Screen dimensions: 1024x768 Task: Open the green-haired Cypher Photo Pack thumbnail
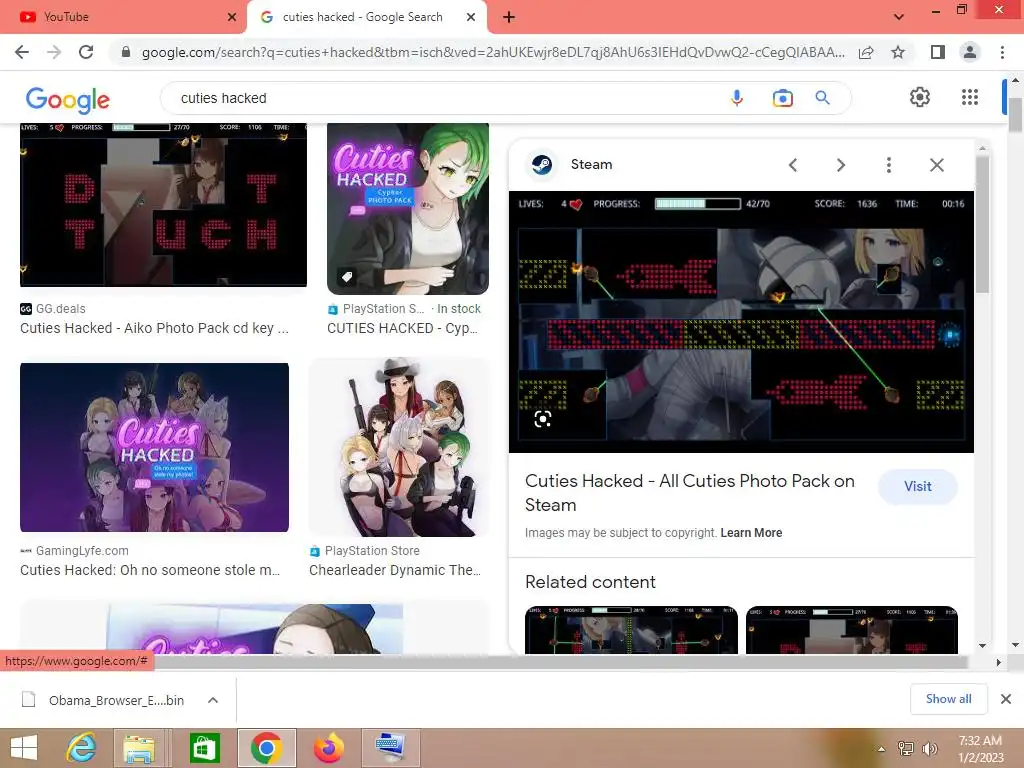[408, 208]
